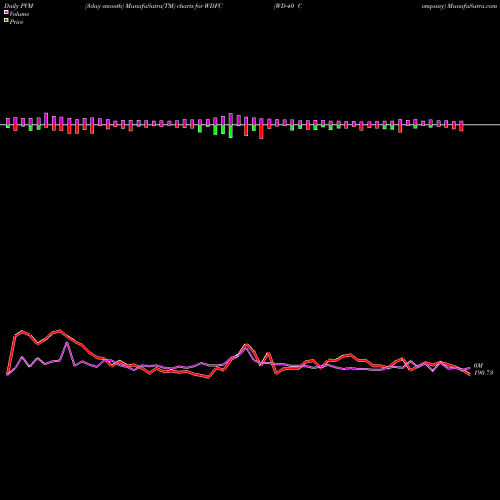Viewport: 500px width, 500px height.
Task: Click the Price legend color swatch
Action: 6,21
